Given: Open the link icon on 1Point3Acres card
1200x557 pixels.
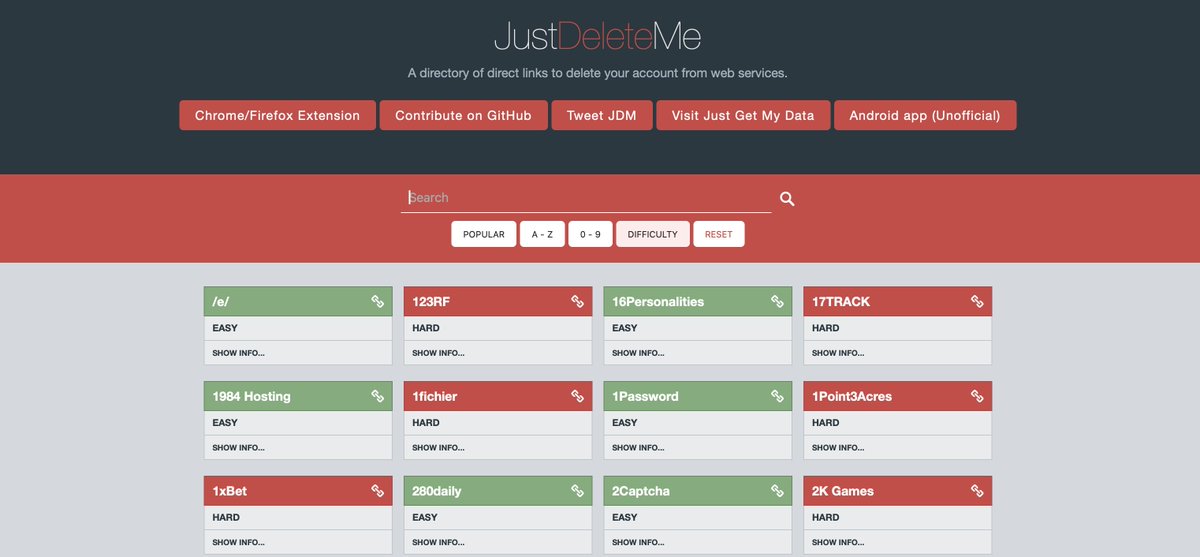Looking at the screenshot, I should tap(978, 396).
